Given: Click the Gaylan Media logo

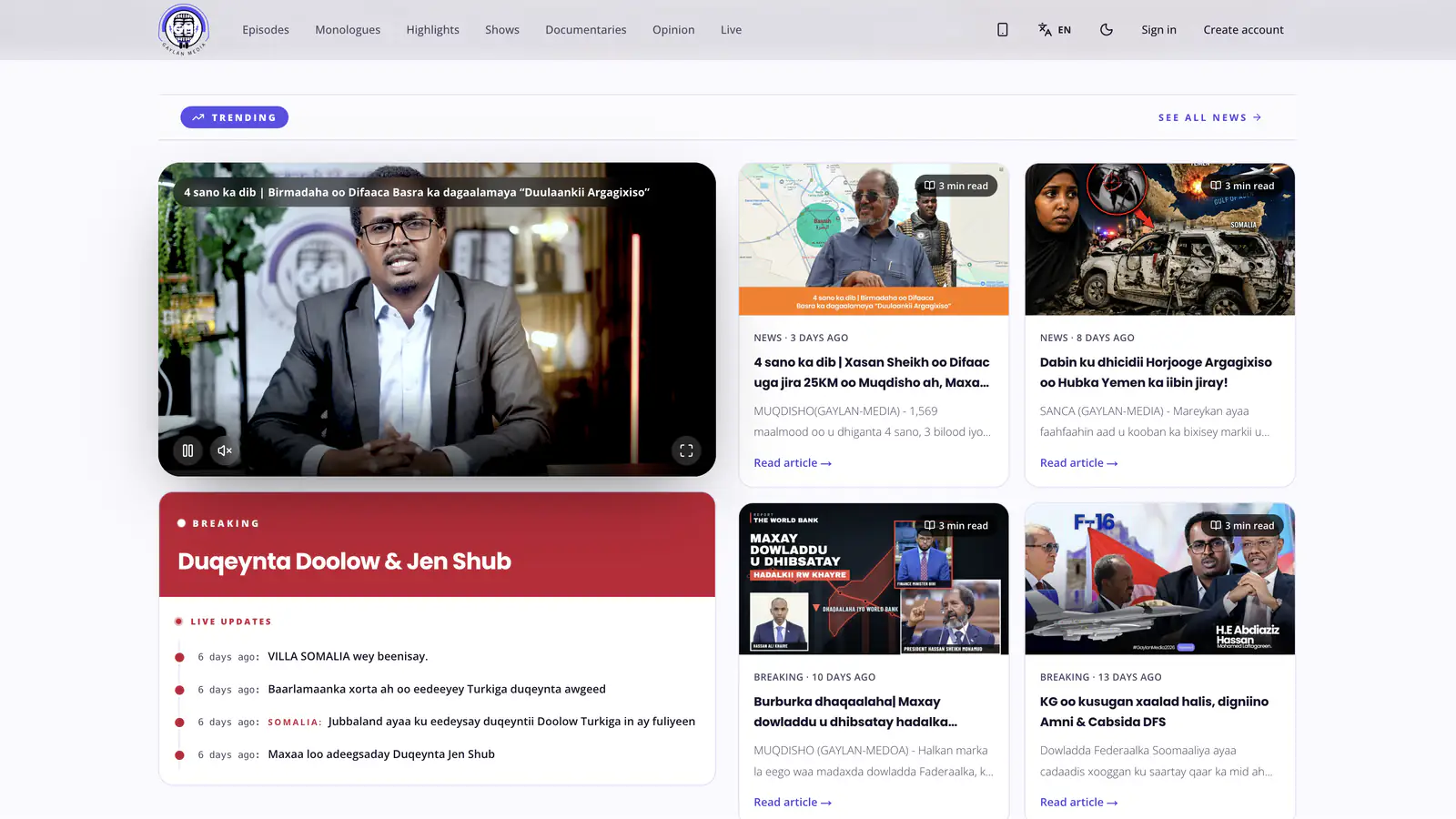Looking at the screenshot, I should point(184,30).
